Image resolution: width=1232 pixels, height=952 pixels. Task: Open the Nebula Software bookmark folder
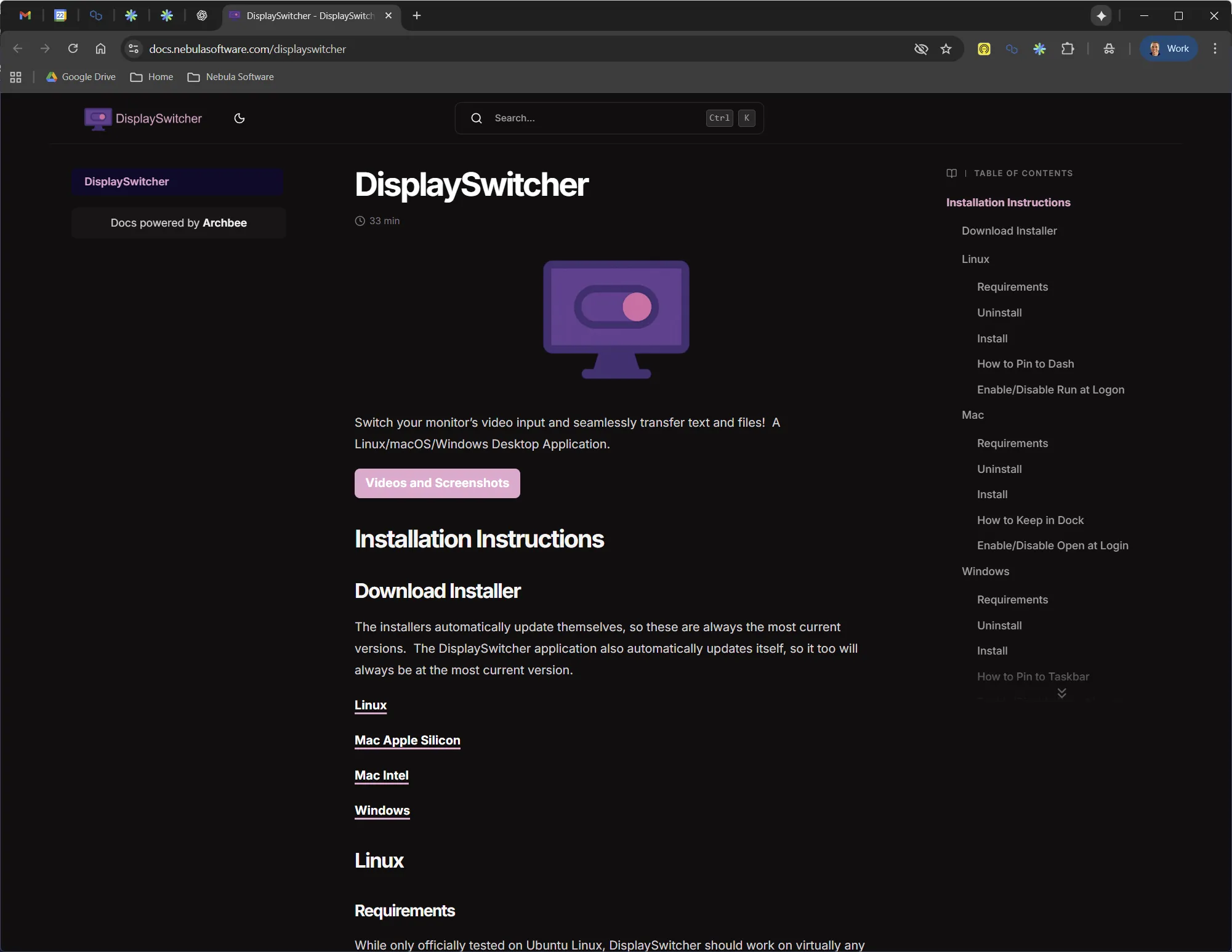tap(231, 77)
